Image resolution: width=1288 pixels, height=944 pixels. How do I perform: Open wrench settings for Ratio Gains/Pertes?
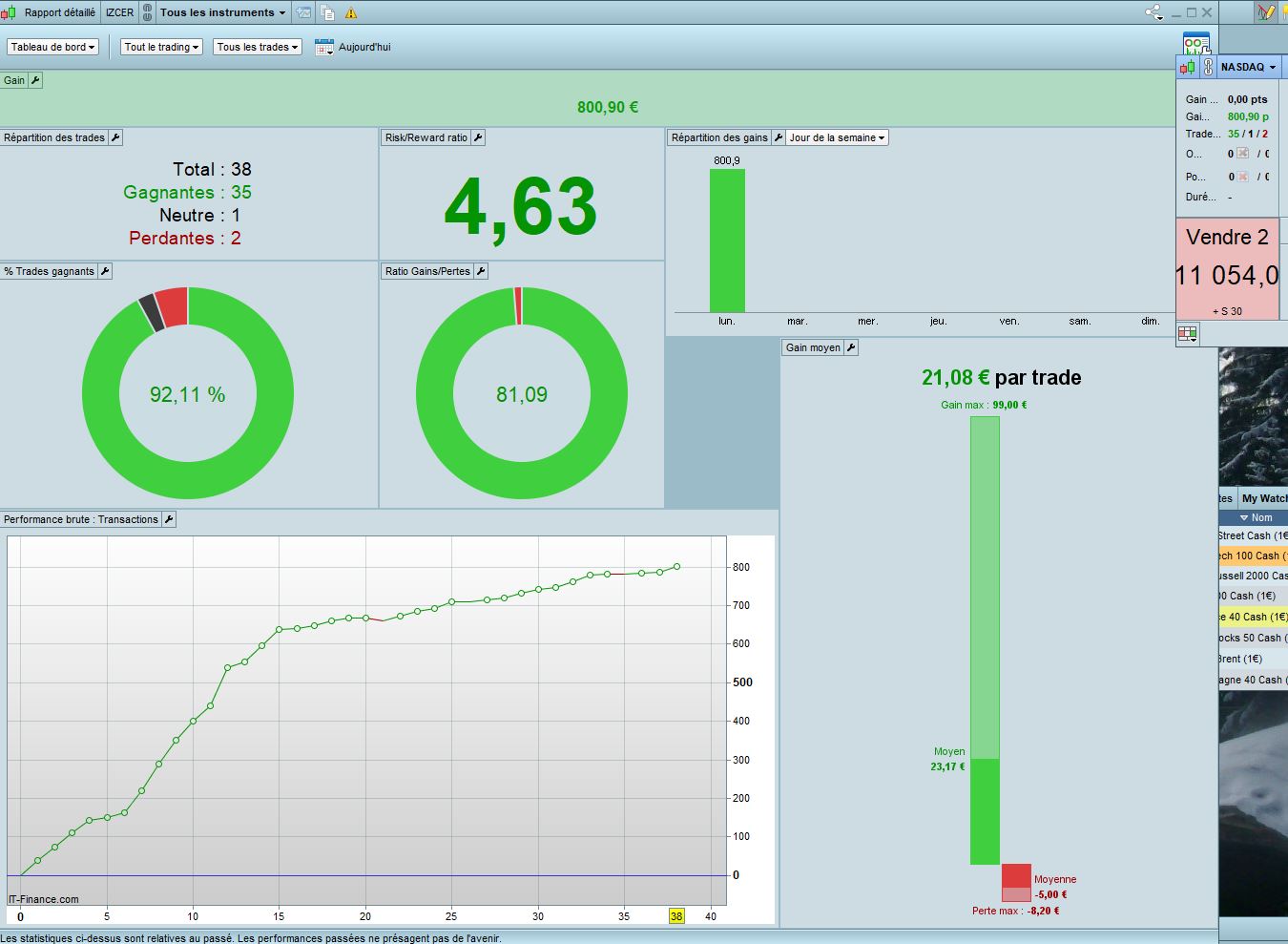[x=481, y=271]
